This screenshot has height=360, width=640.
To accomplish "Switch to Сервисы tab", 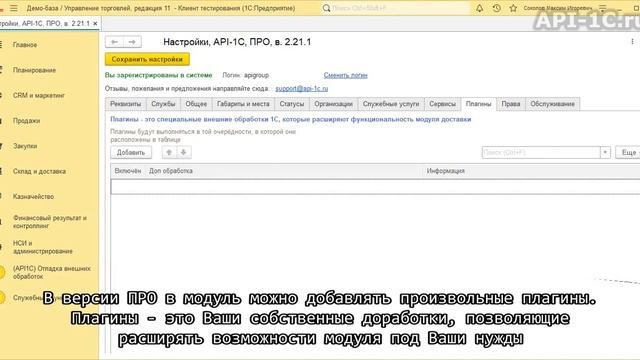I will coord(442,104).
